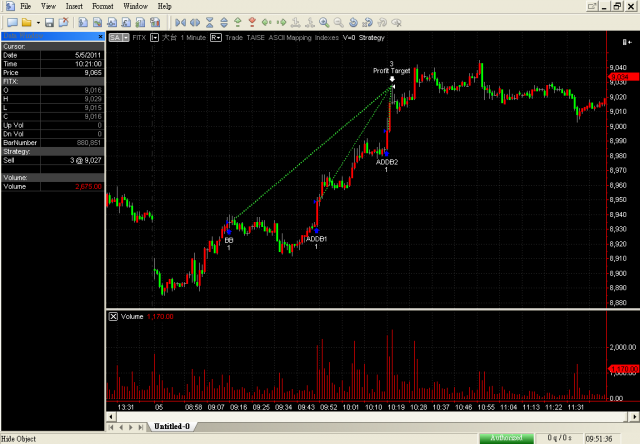Open the dropdown arrow beside Open folder

click(x=38, y=23)
